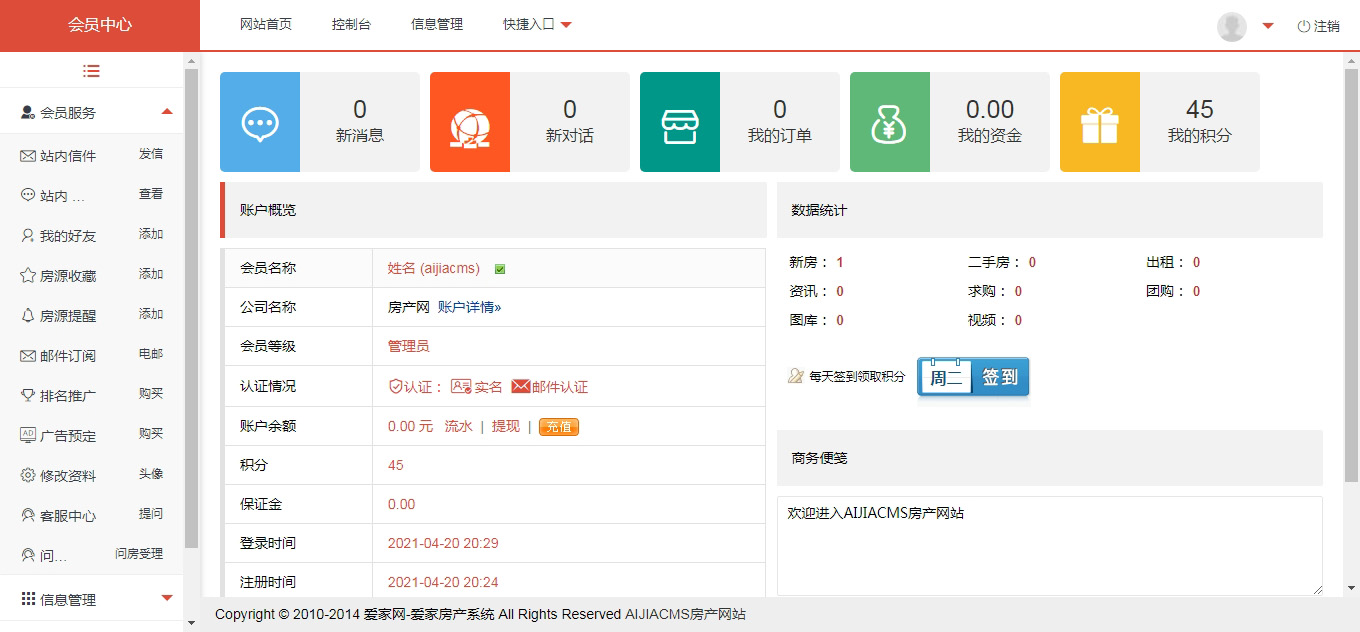Open the yellow gift points icon
Image resolution: width=1360 pixels, height=632 pixels.
click(1100, 122)
